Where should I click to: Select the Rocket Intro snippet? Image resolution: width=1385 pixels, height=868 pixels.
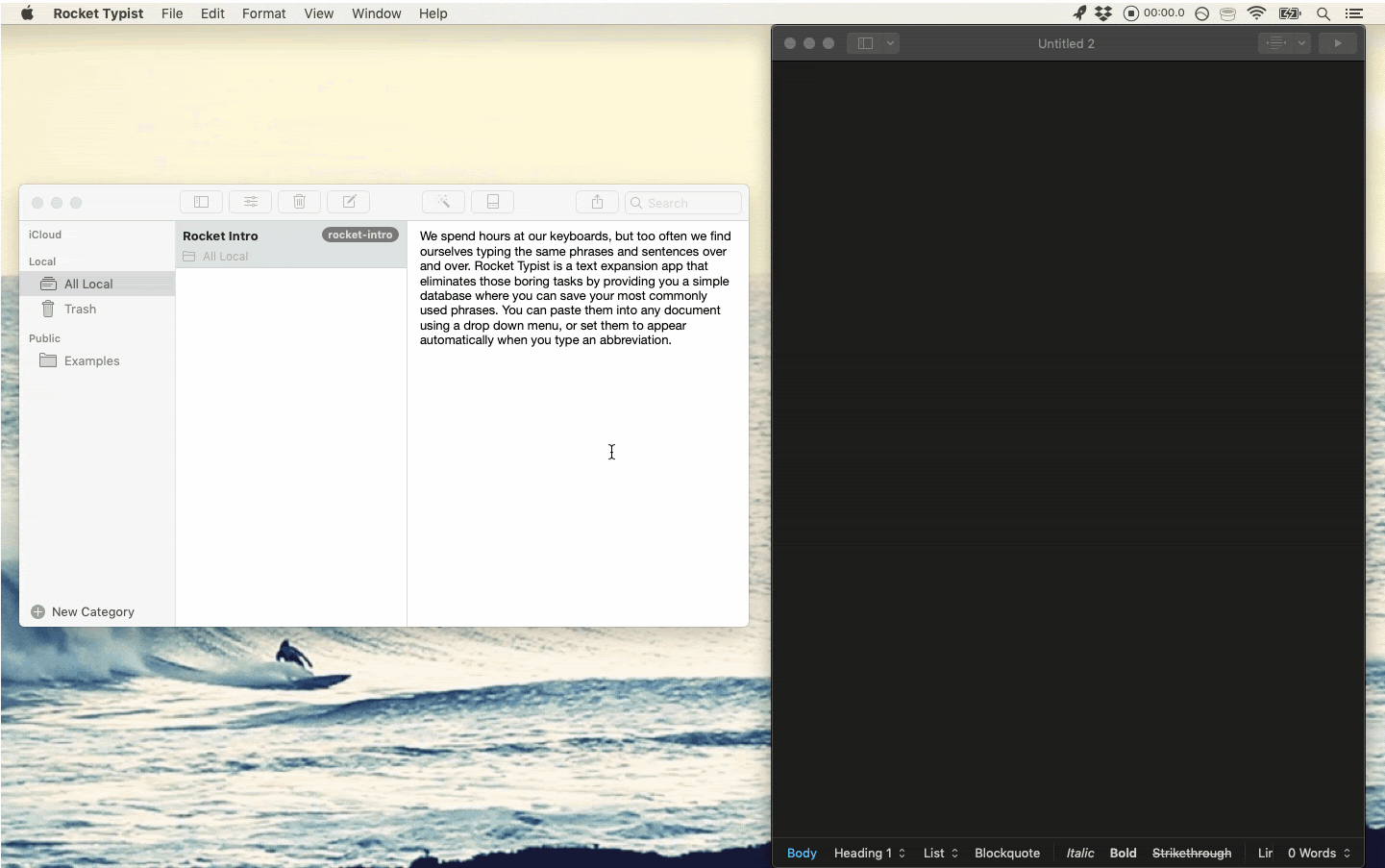coord(290,245)
